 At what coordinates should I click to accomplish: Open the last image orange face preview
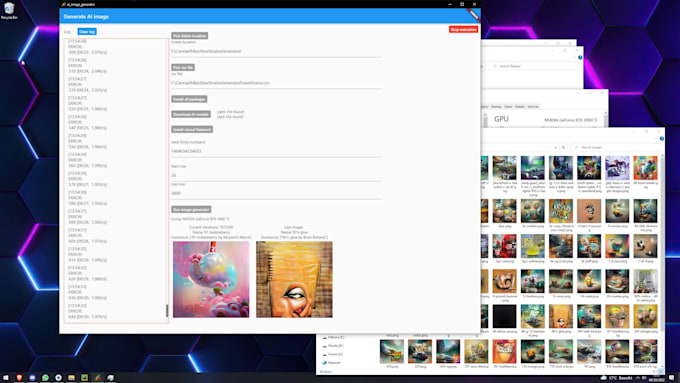(x=294, y=279)
